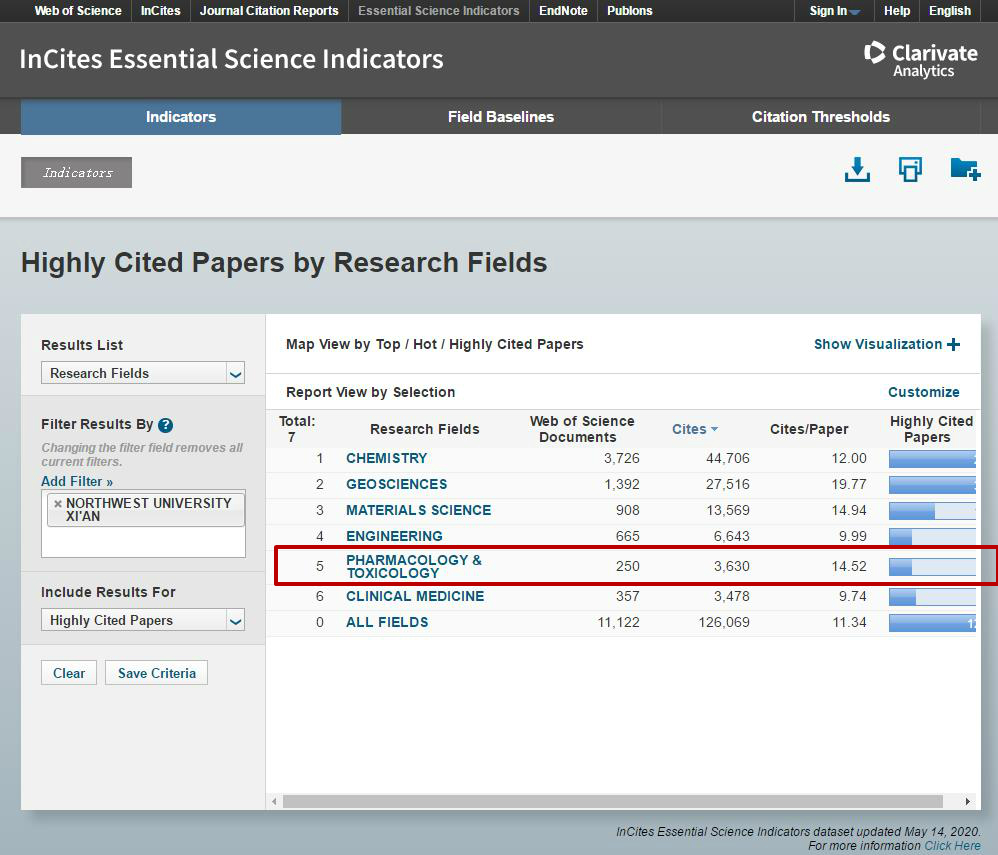Click the Clarivate Analytics logo
998x855 pixels.
coord(920,59)
